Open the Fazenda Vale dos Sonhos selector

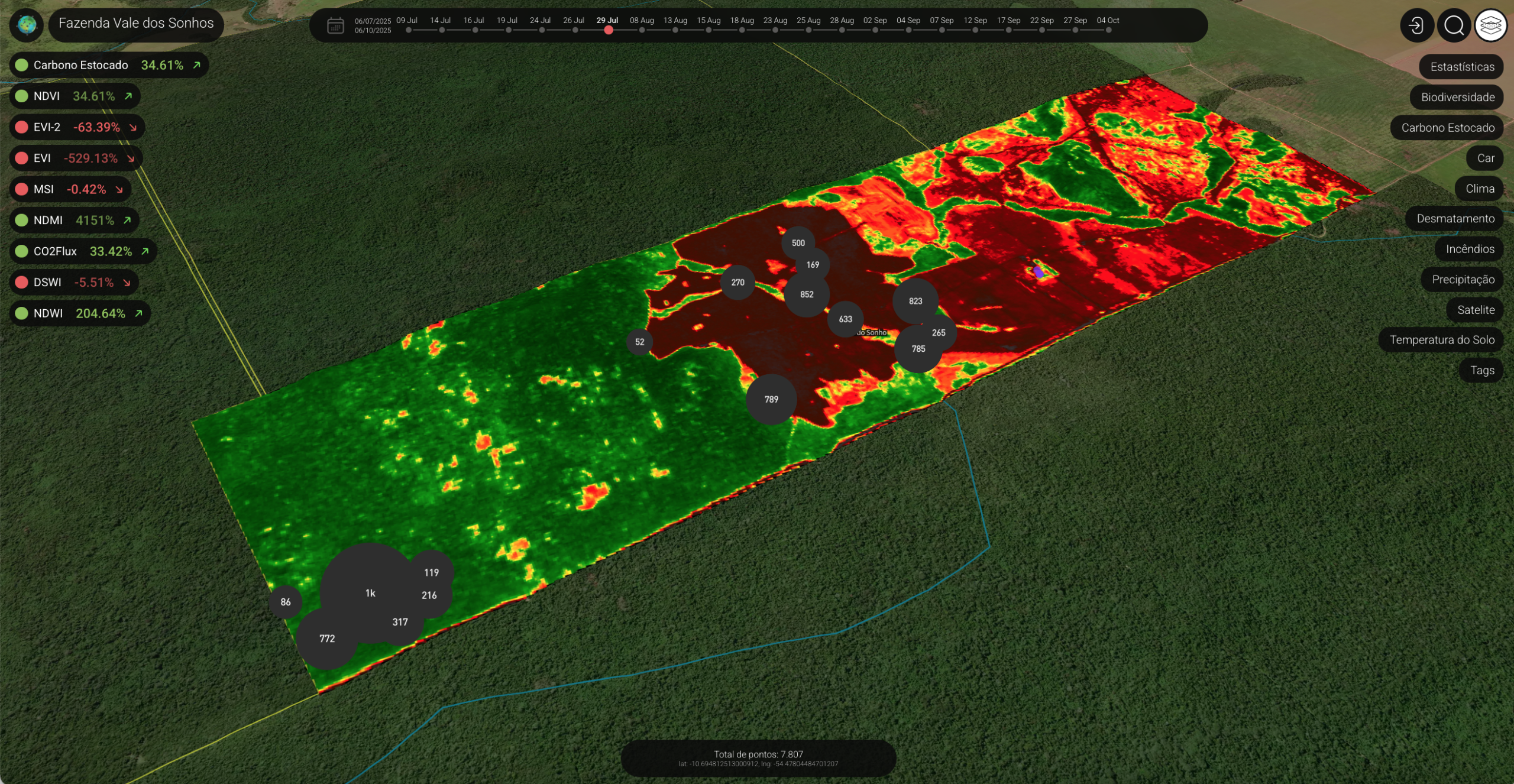[x=135, y=24]
